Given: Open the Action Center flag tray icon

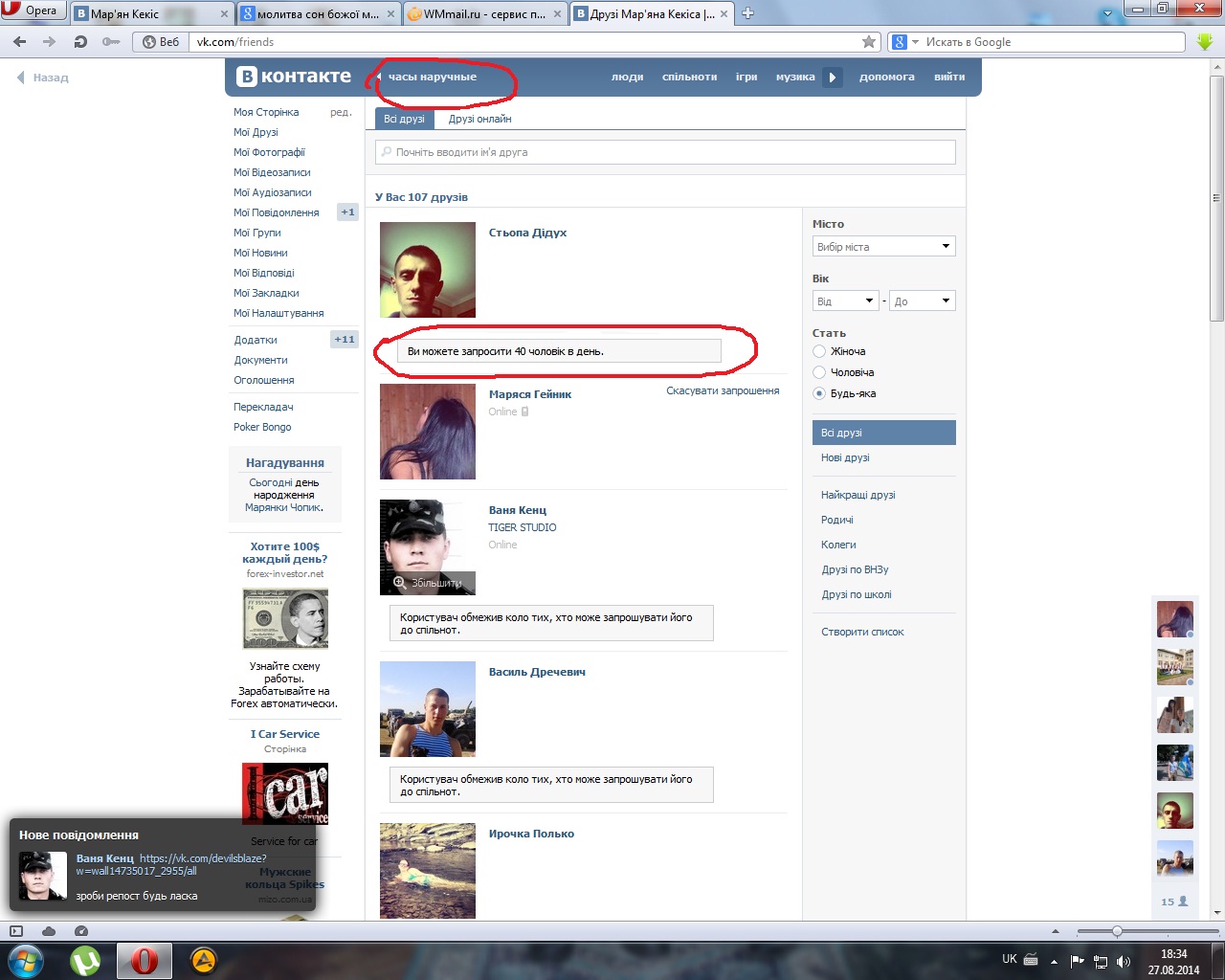Looking at the screenshot, I should (1078, 961).
